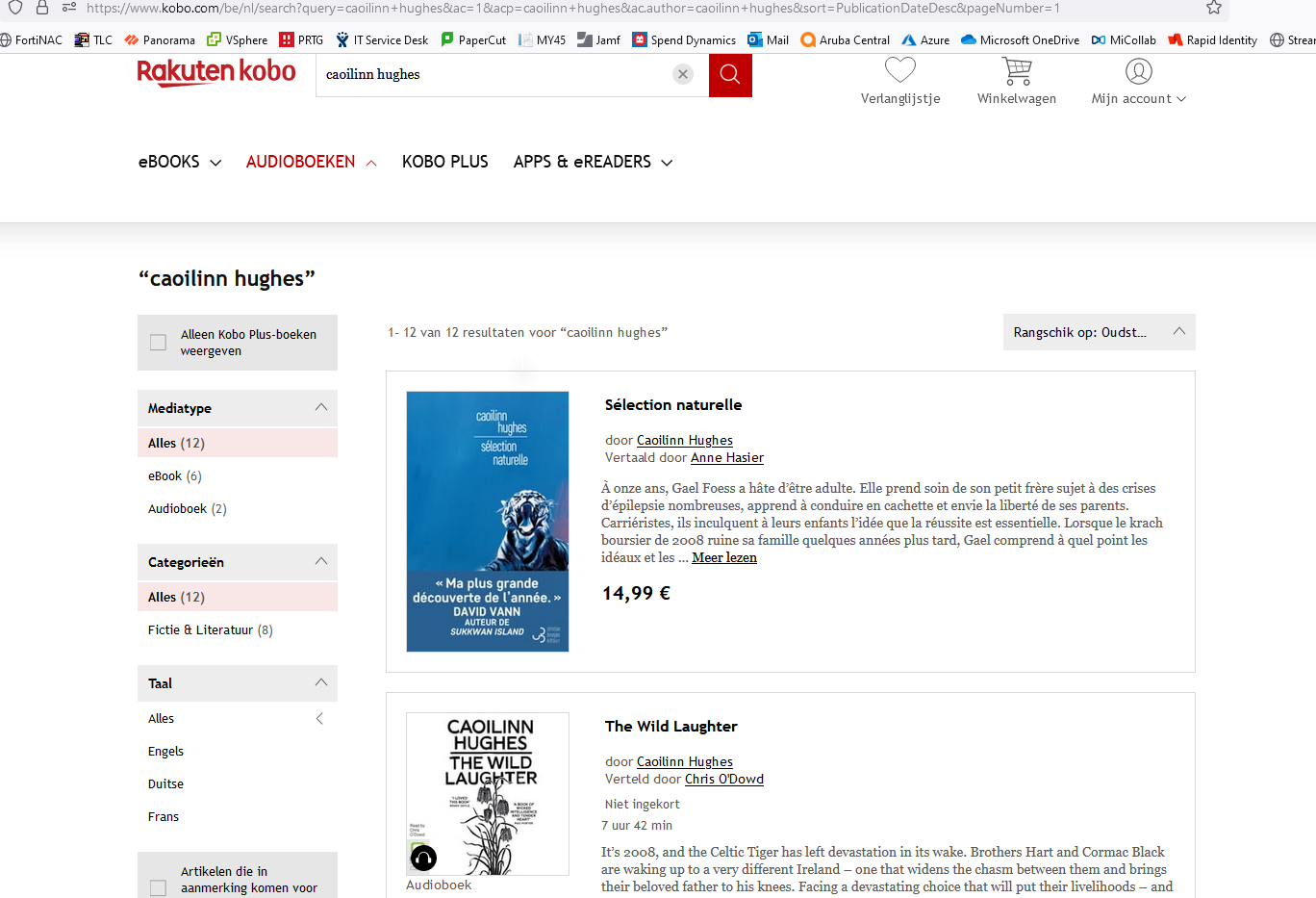Open the MiCollab bookmark
Screen dimensions: 1316x898
click(x=1124, y=39)
